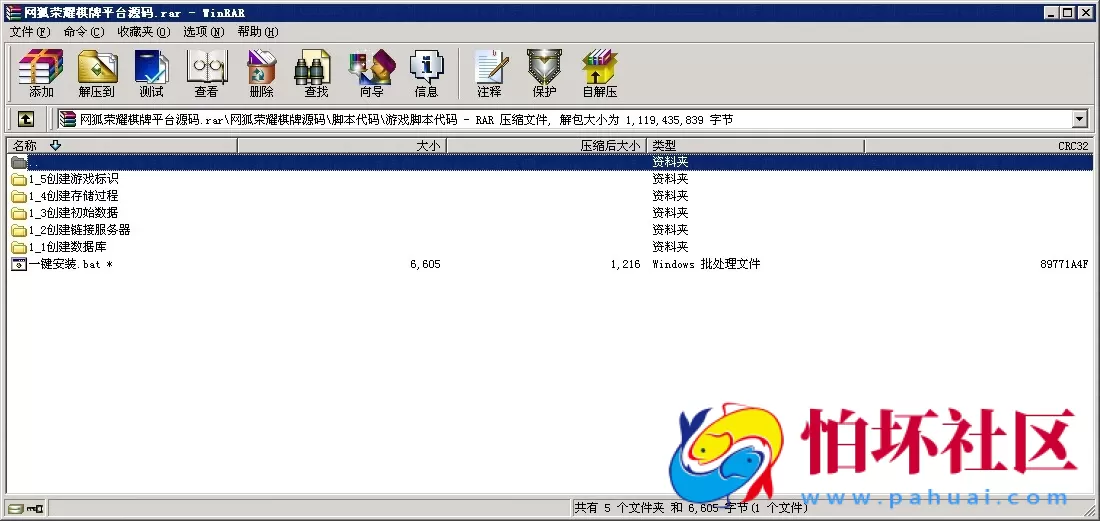
Task: Click the 解压到 (Extract to) icon
Action: point(97,73)
